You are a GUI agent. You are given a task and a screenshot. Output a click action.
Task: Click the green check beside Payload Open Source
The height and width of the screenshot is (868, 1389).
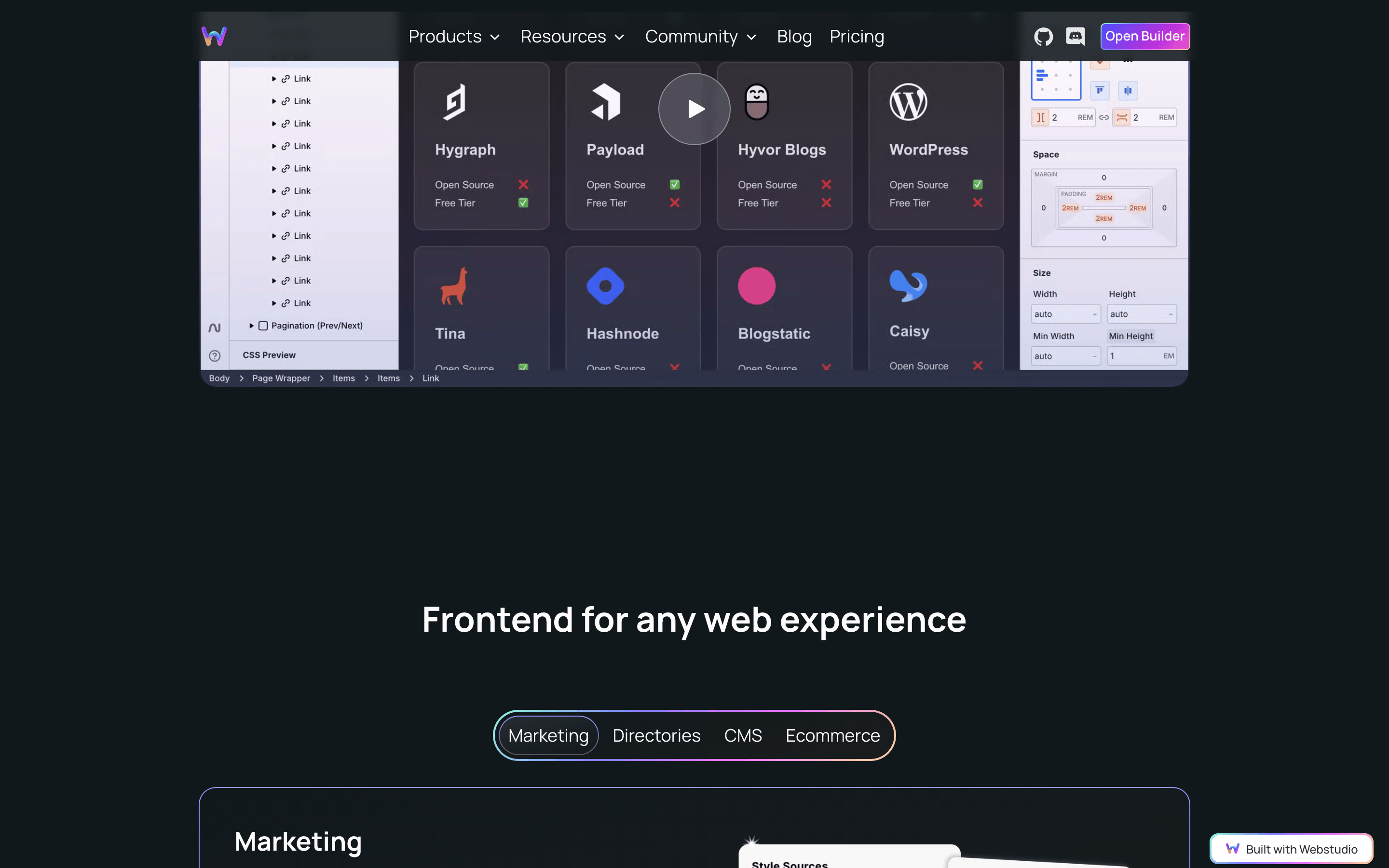point(675,184)
